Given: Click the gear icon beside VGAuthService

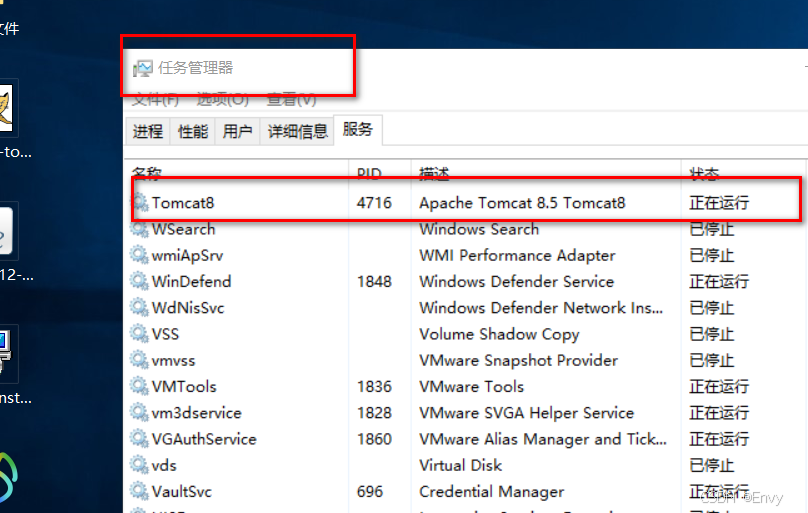Looking at the screenshot, I should (x=140, y=438).
